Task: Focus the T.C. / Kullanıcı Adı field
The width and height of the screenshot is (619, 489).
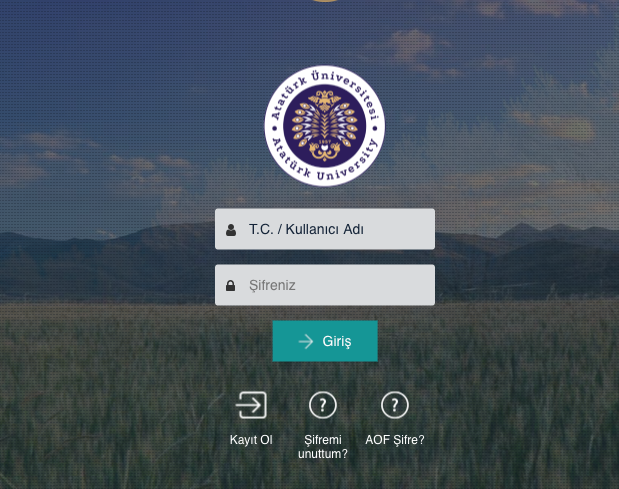Action: pyautogui.click(x=325, y=229)
